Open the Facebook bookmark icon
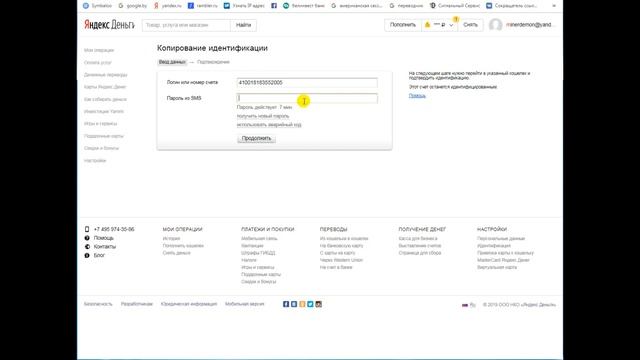This screenshot has width=640, height=360. pyautogui.click(x=274, y=6)
